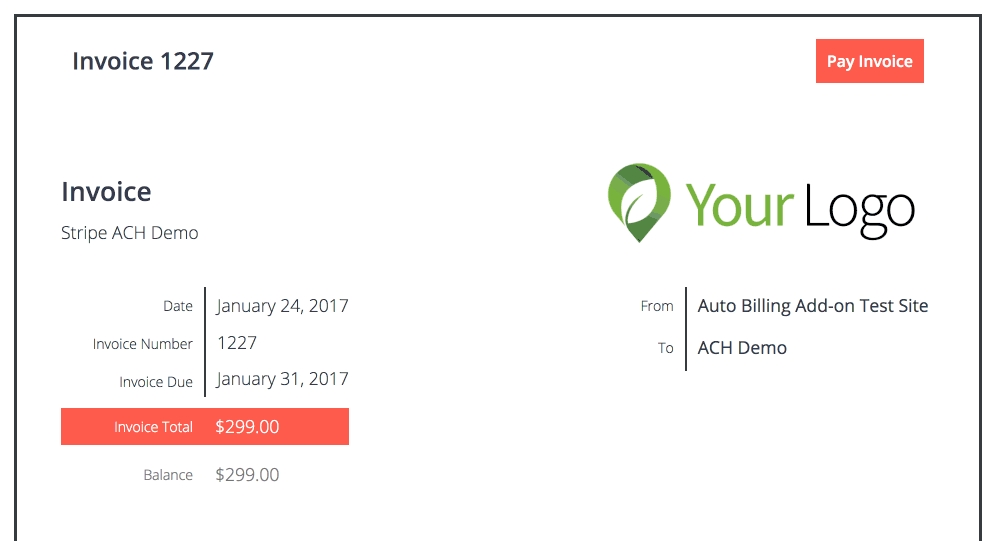Click the 'Balance' label
Viewport: 990px width, 541px height.
tap(168, 475)
